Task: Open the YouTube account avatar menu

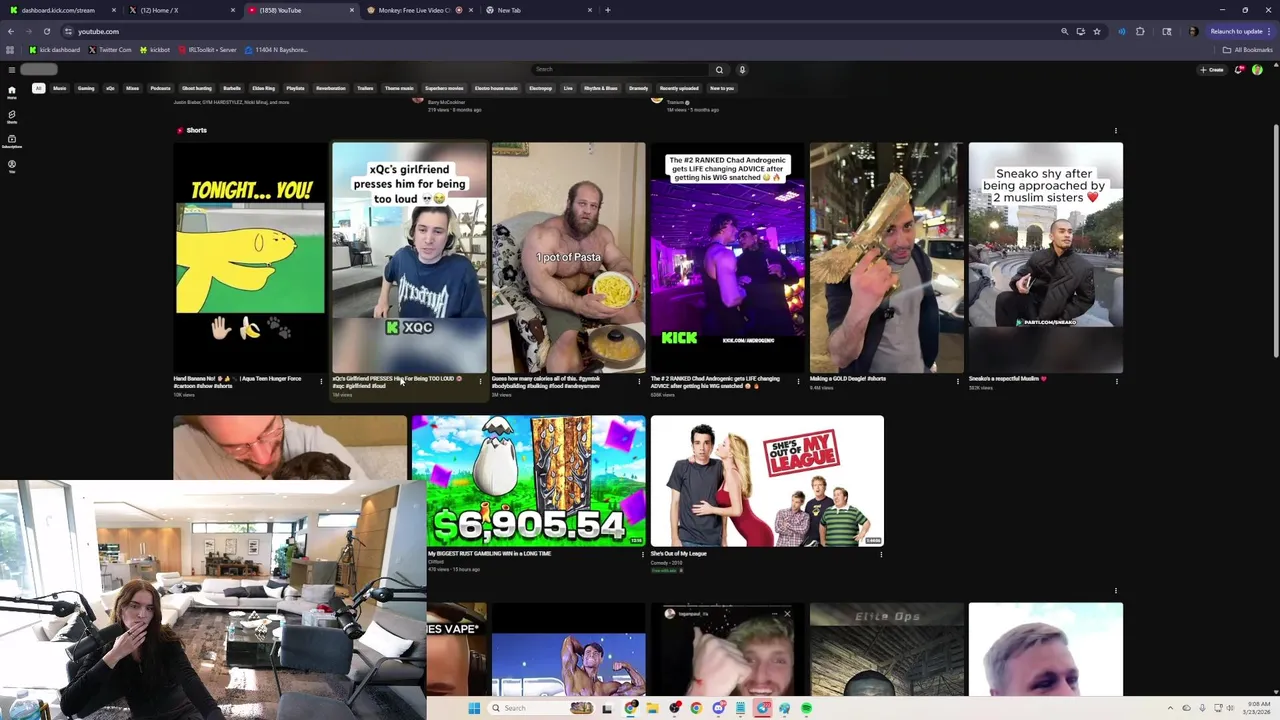Action: (x=1257, y=69)
